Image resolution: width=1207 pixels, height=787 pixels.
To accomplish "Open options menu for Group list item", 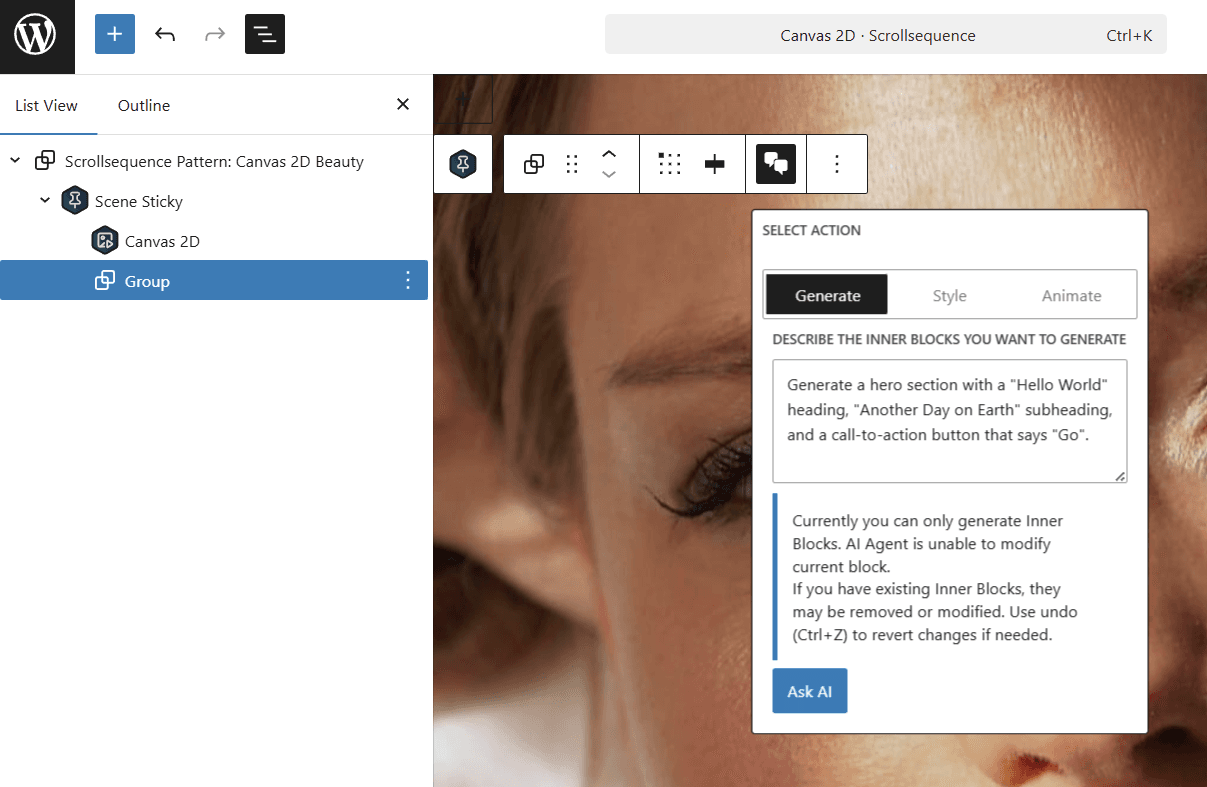I will [407, 281].
